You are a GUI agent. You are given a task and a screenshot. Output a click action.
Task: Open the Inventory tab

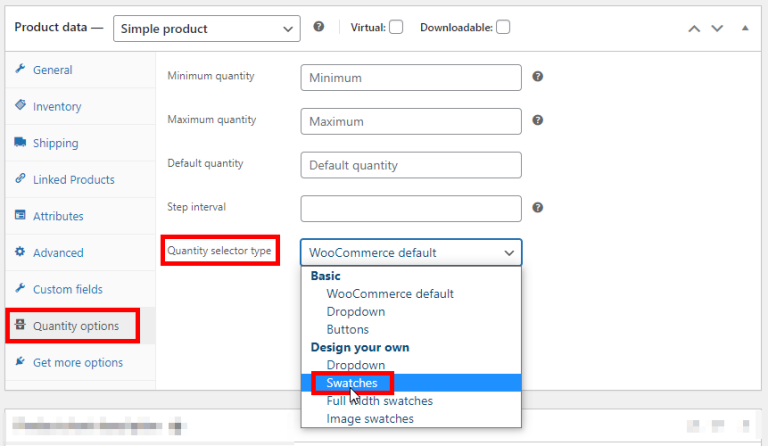pyautogui.click(x=57, y=107)
